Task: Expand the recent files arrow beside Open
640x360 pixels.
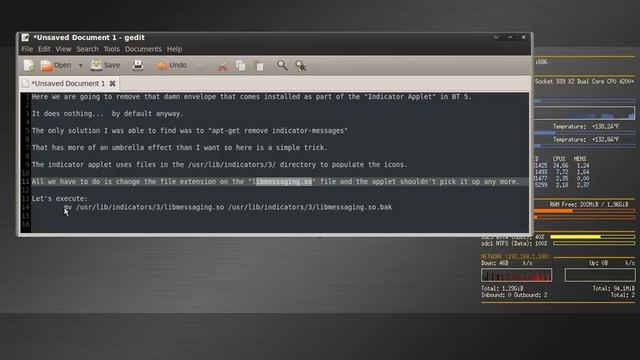Action: point(80,66)
